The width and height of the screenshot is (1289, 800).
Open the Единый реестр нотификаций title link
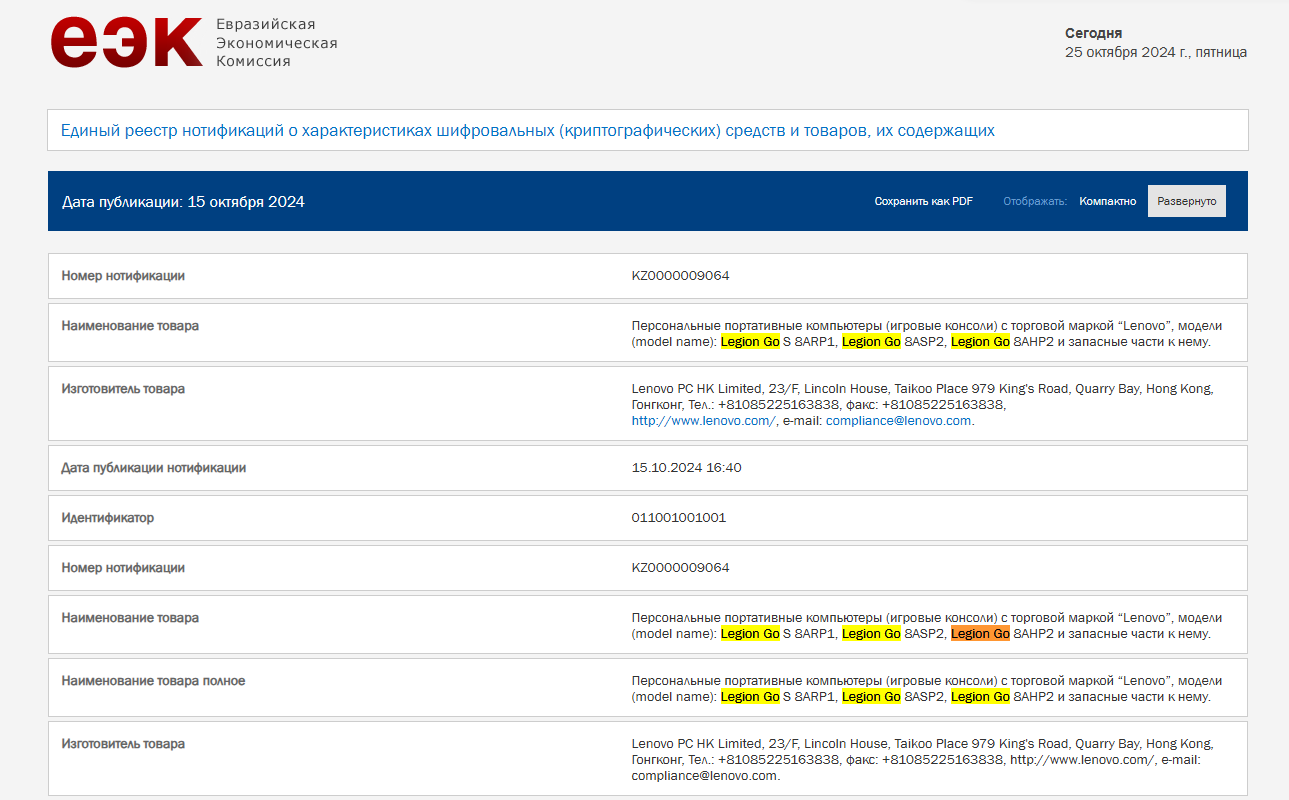pos(527,130)
